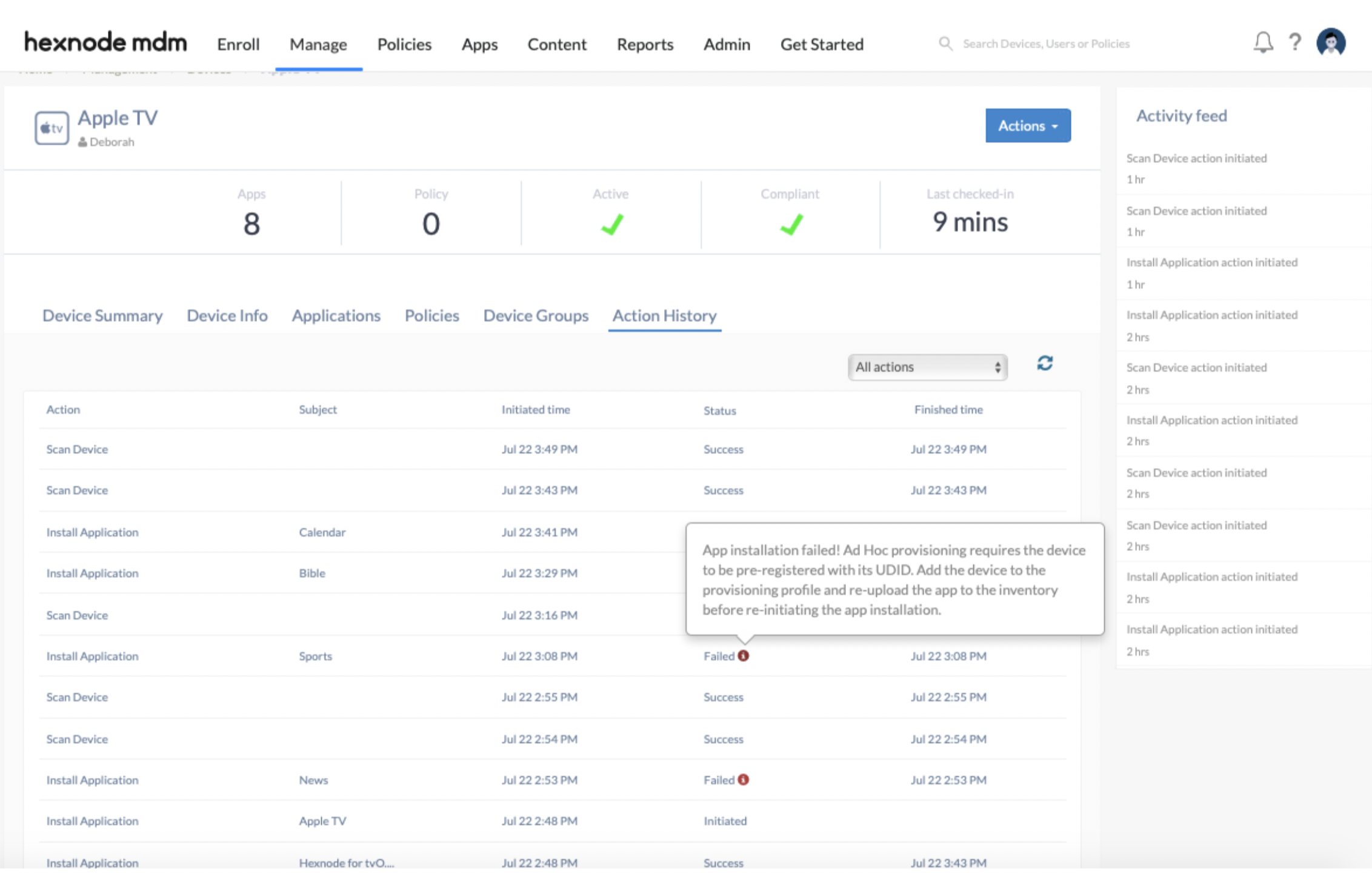Switch to the Device Summary tab
This screenshot has height=873, width=1372.
[x=102, y=315]
